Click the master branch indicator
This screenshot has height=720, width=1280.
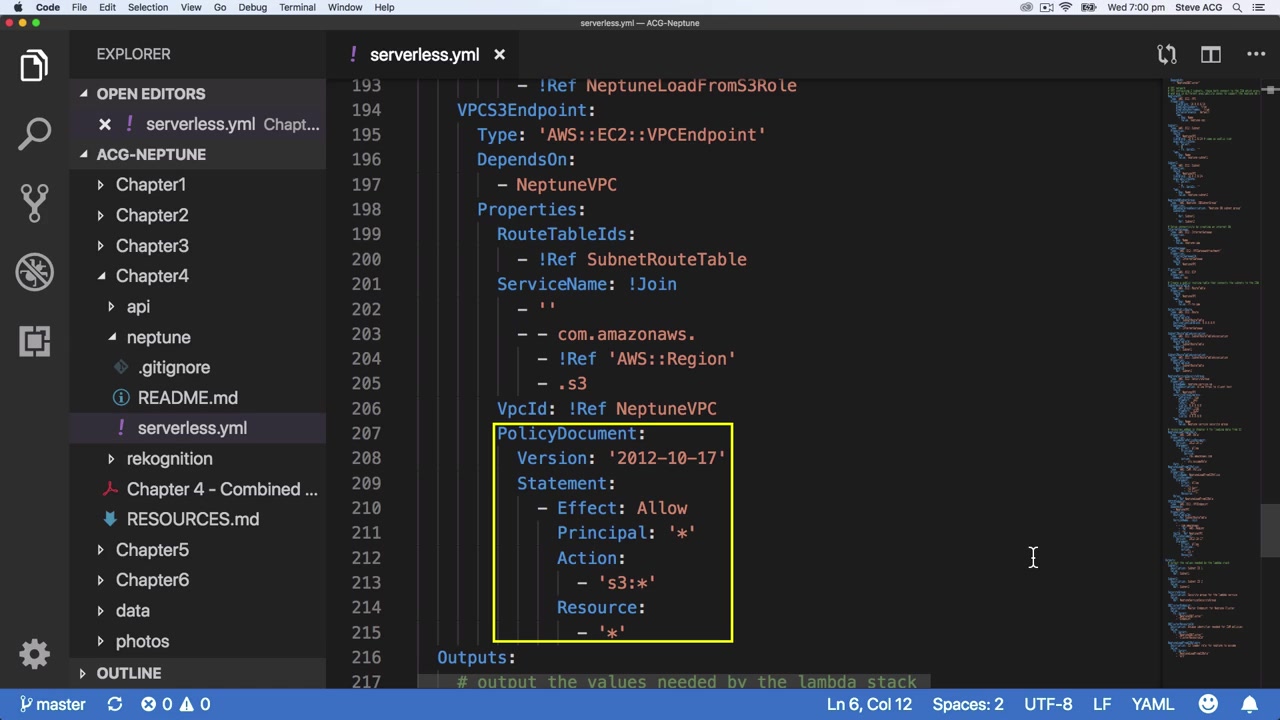(52, 704)
